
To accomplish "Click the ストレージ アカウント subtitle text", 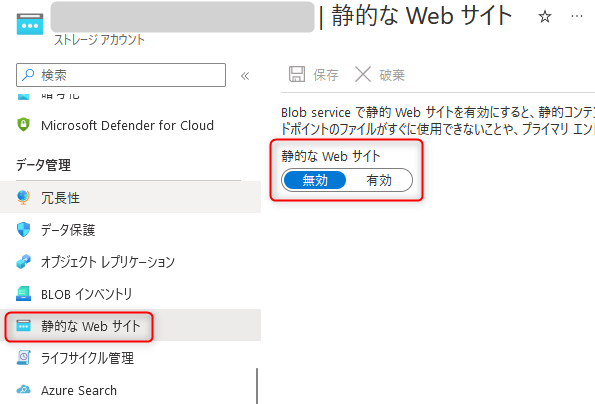I will (99, 40).
